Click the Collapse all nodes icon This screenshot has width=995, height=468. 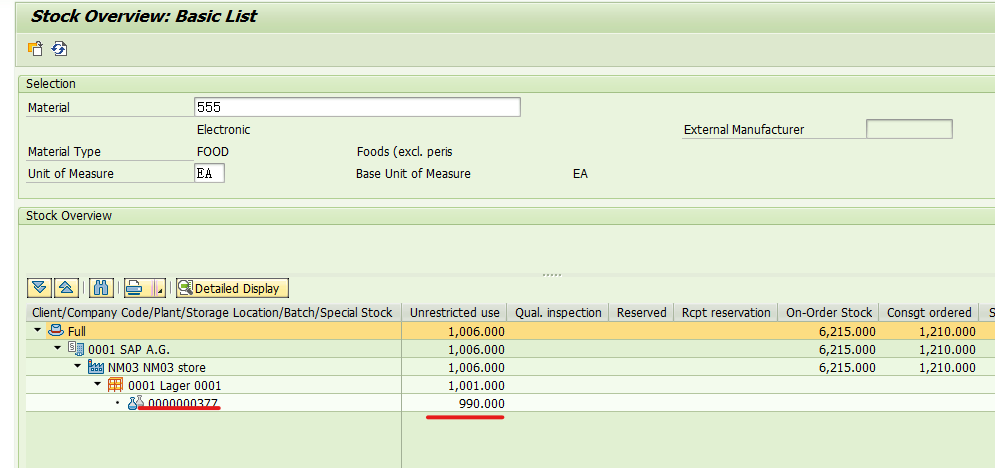[x=65, y=289]
